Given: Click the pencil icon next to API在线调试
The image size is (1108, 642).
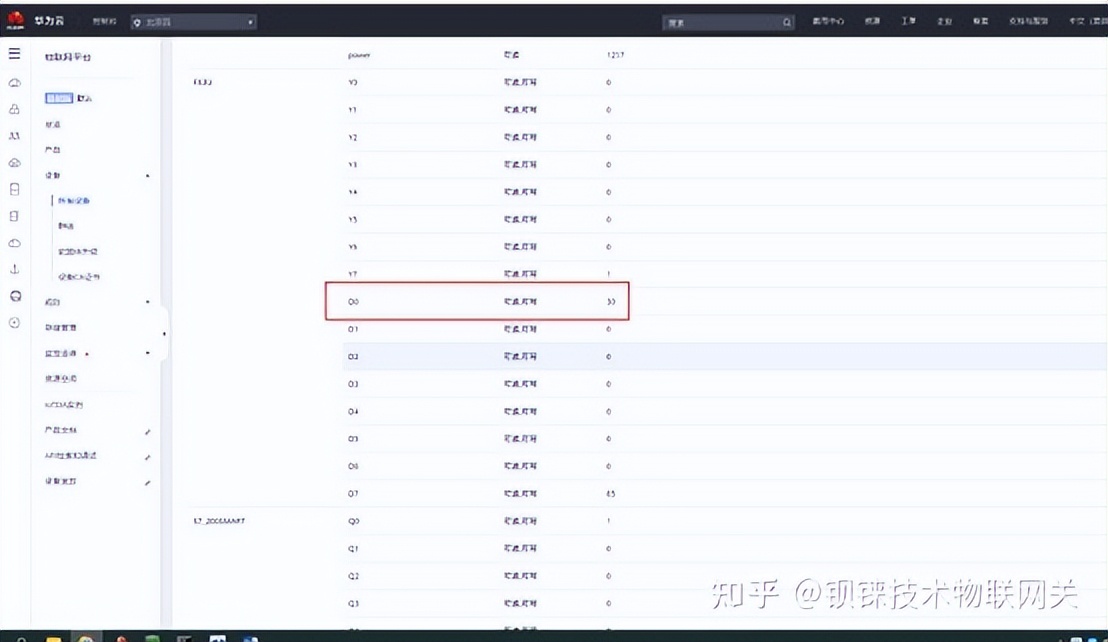Looking at the screenshot, I should coord(147,457).
